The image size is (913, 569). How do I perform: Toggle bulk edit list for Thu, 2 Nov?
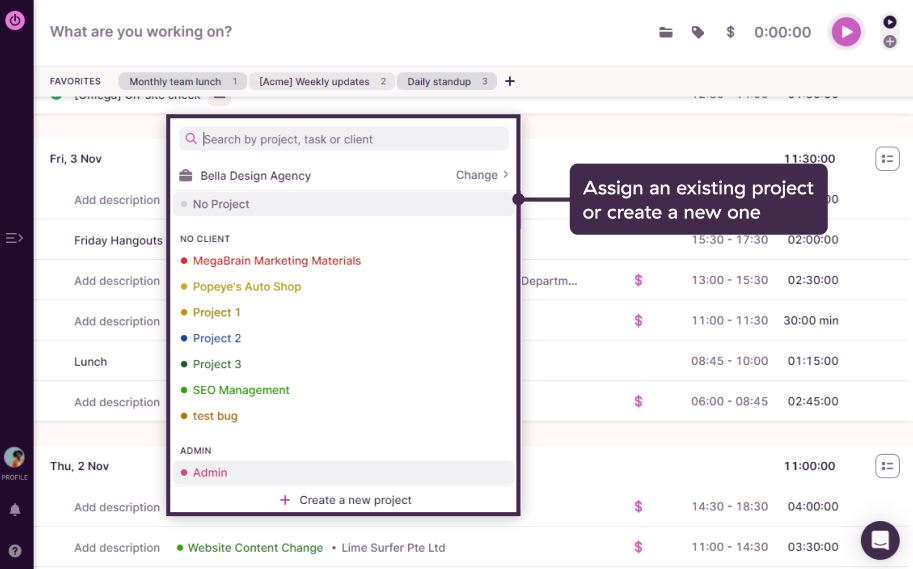tap(887, 466)
